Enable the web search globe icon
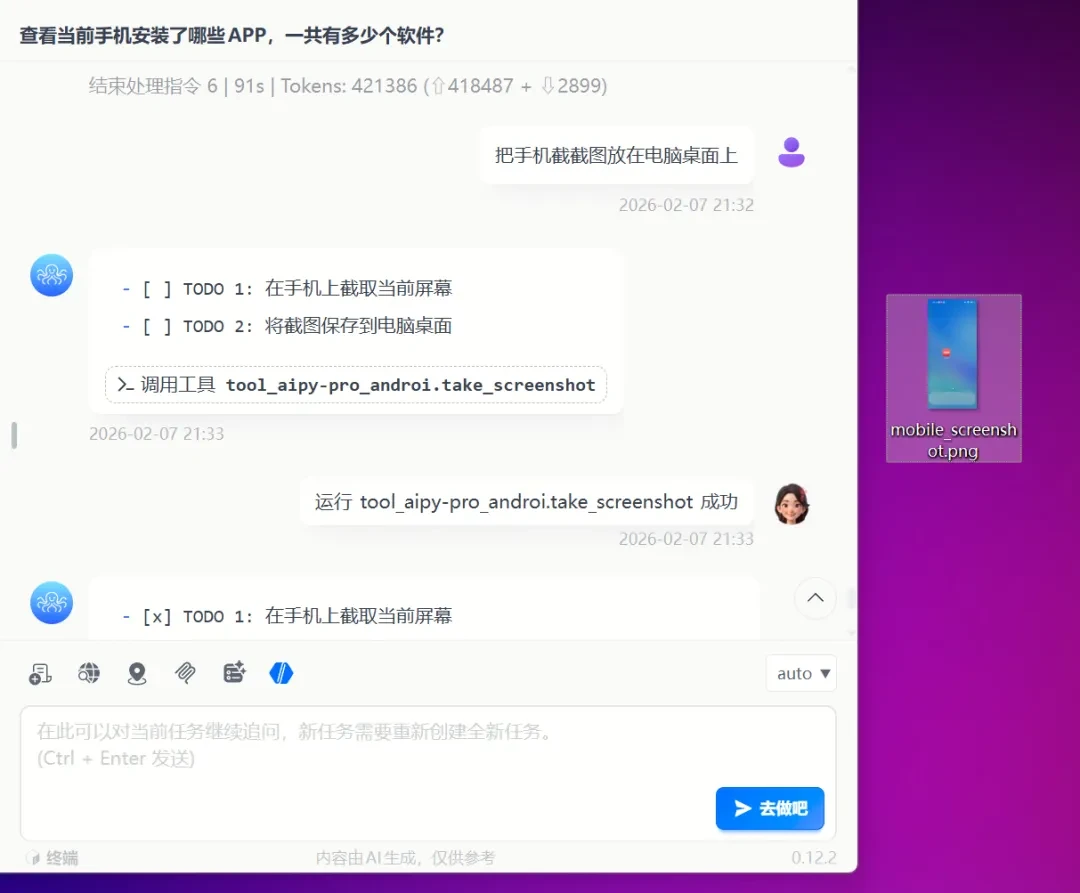The height and width of the screenshot is (893, 1080). click(x=89, y=673)
